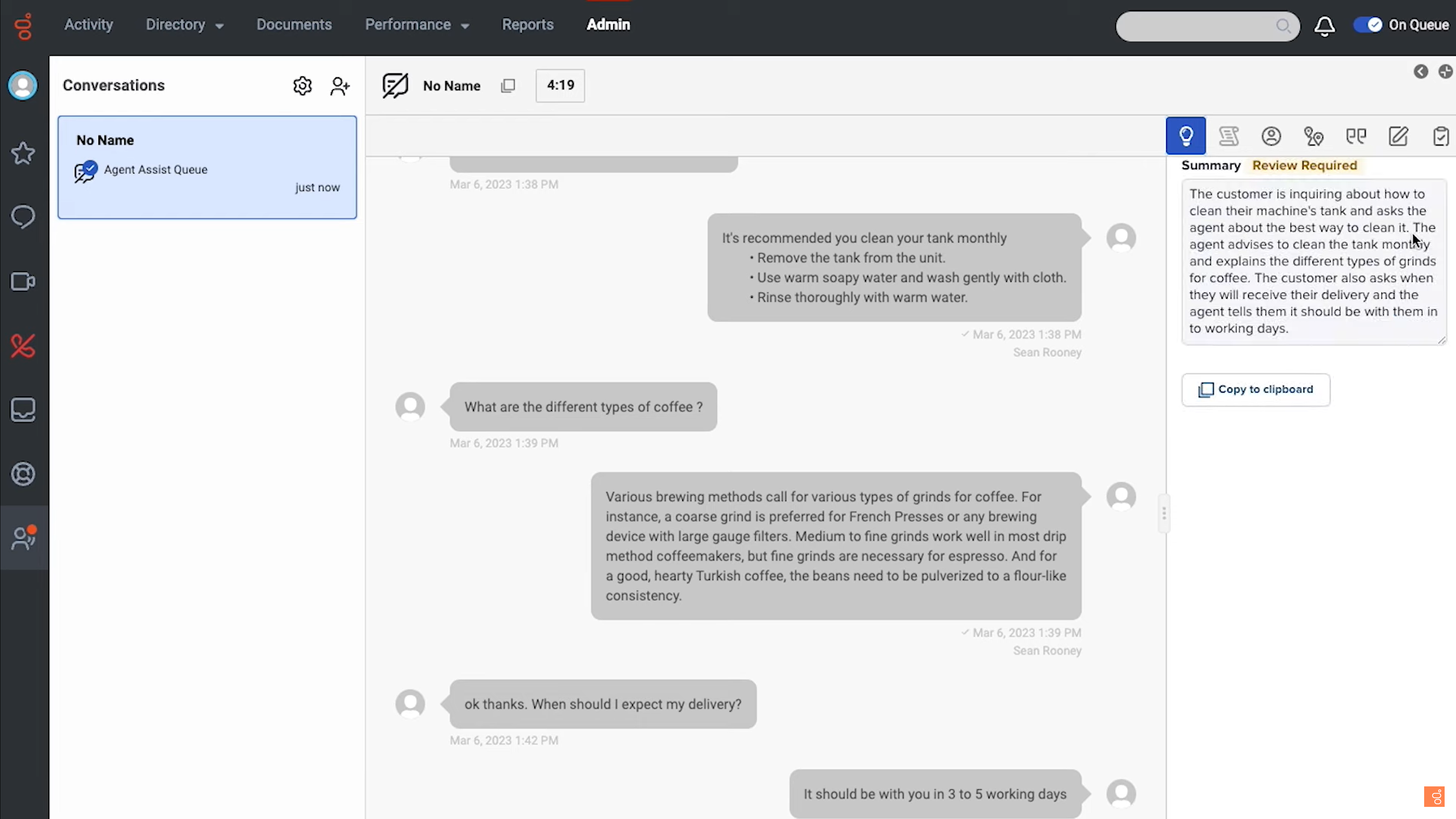Select the Summary tab in right panel
The height and width of the screenshot is (819, 1456).
point(1211,165)
